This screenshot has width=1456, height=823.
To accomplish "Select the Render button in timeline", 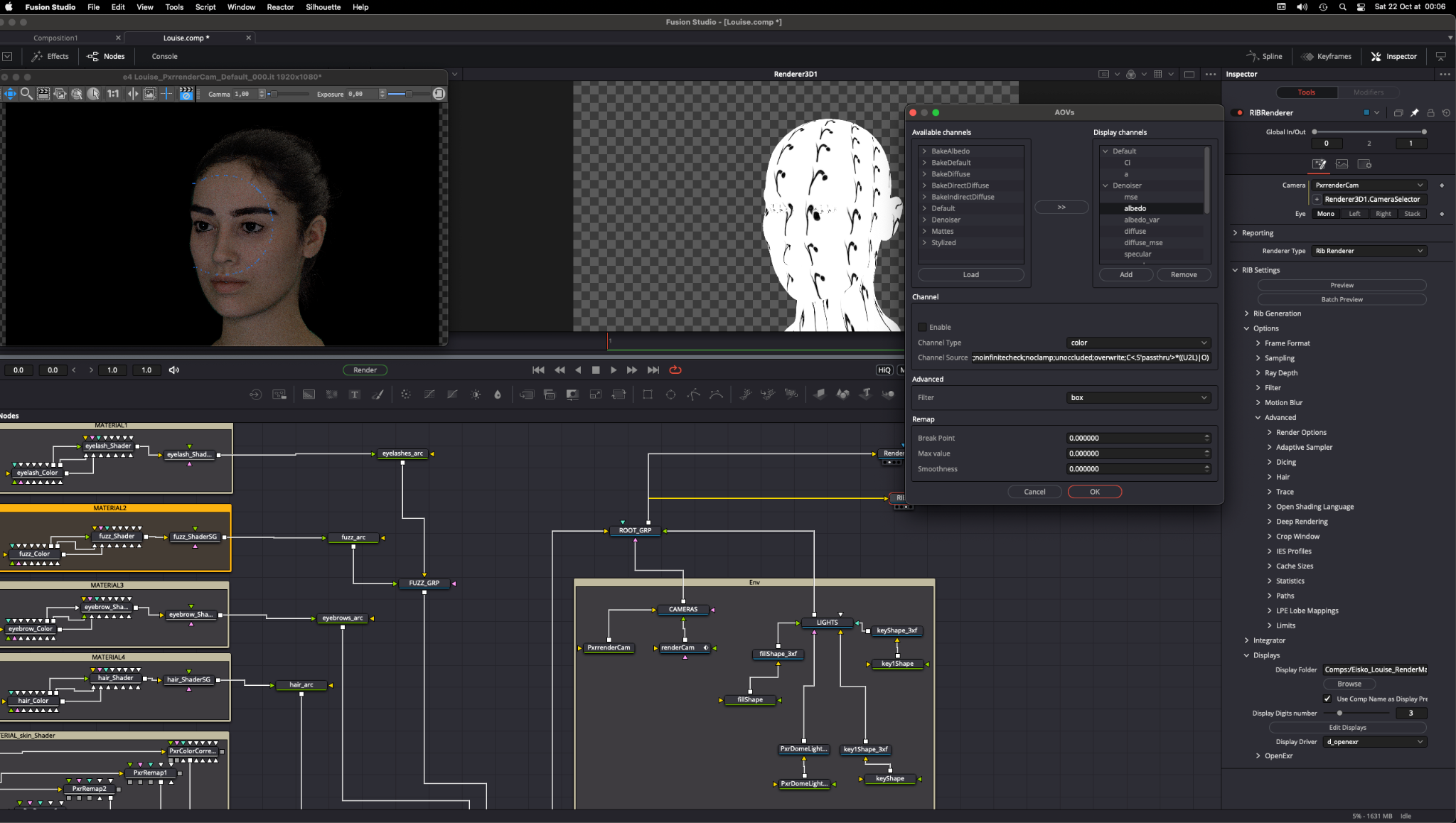I will tap(366, 369).
